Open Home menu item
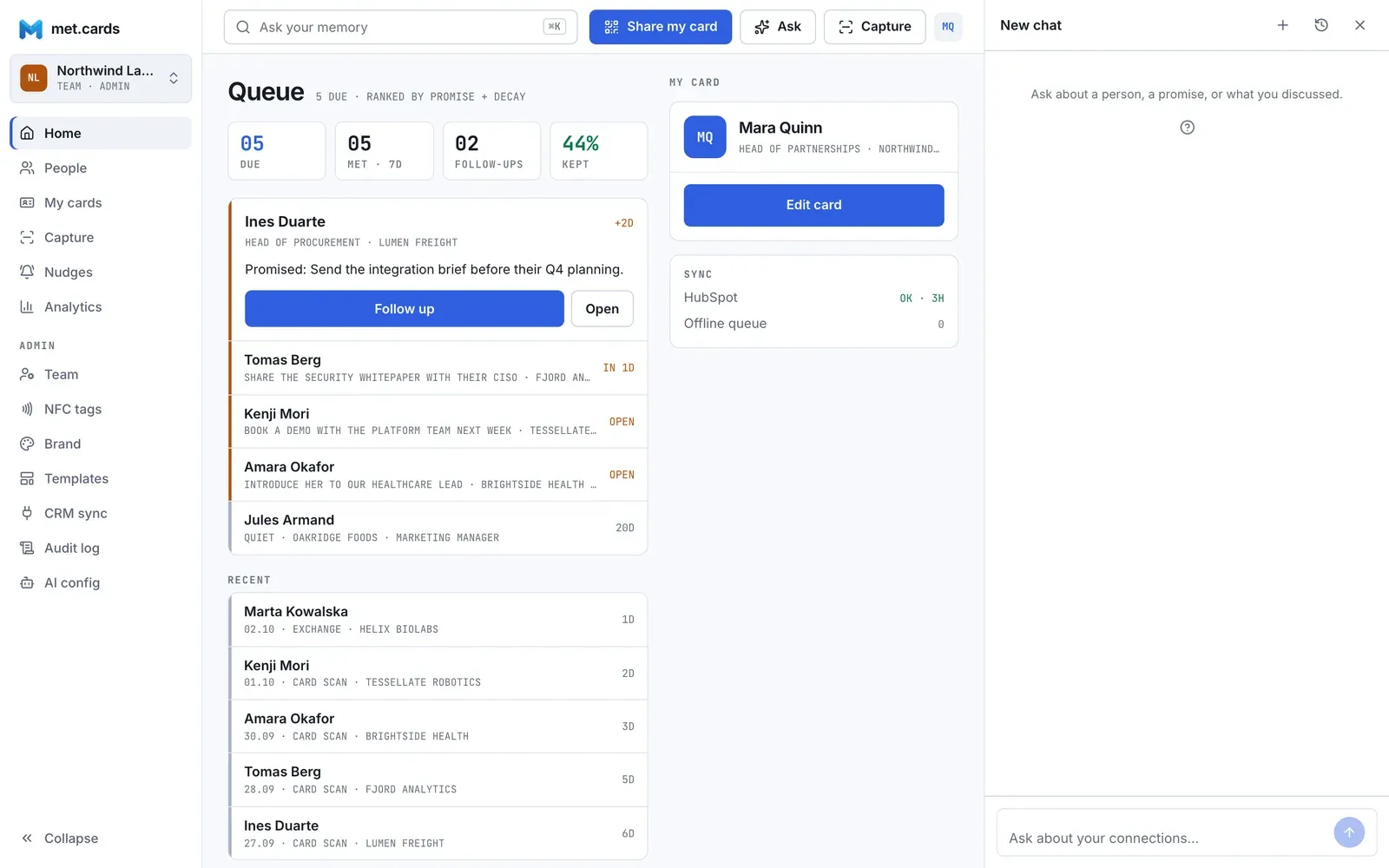 pos(101,133)
